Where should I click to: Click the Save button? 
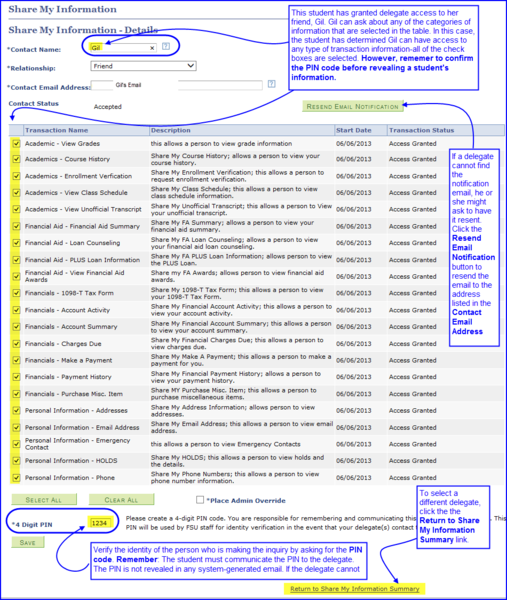tap(28, 542)
